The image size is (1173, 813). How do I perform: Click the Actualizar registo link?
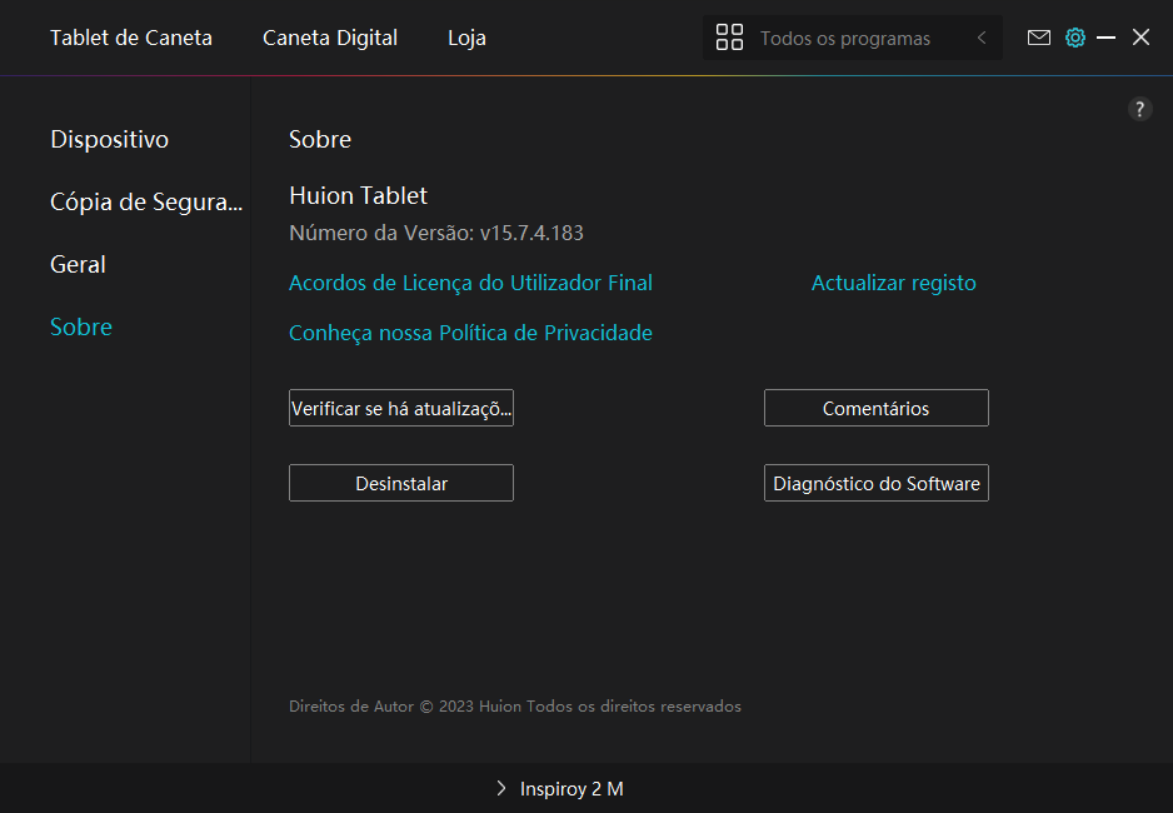[x=893, y=283]
